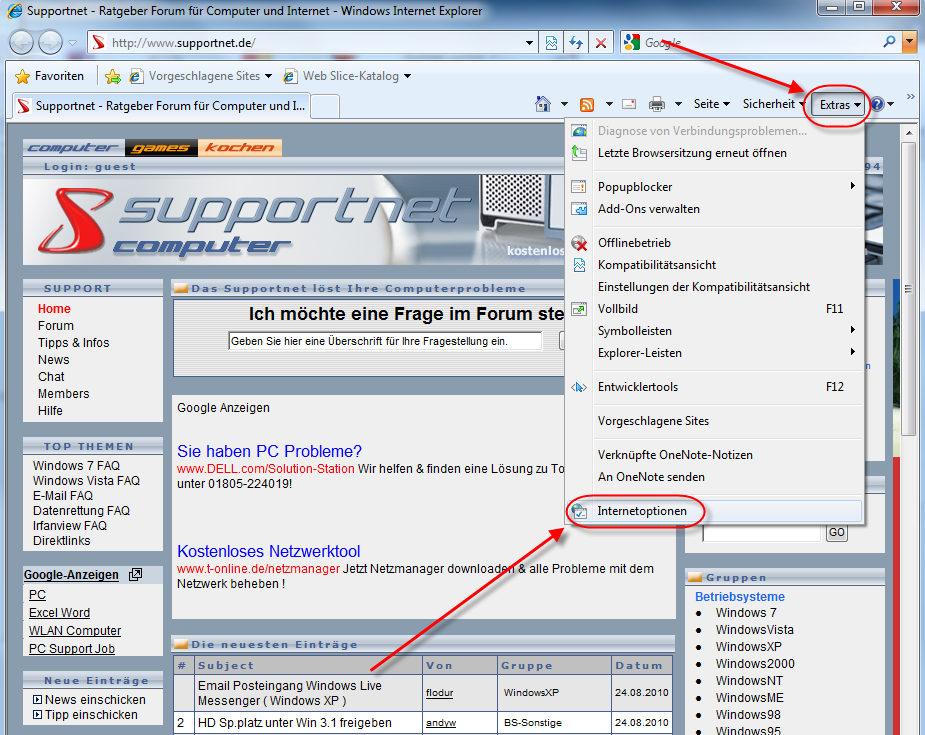The image size is (925, 735).
Task: Select Letzte Browsersitzung erneut öffnen
Action: point(714,153)
